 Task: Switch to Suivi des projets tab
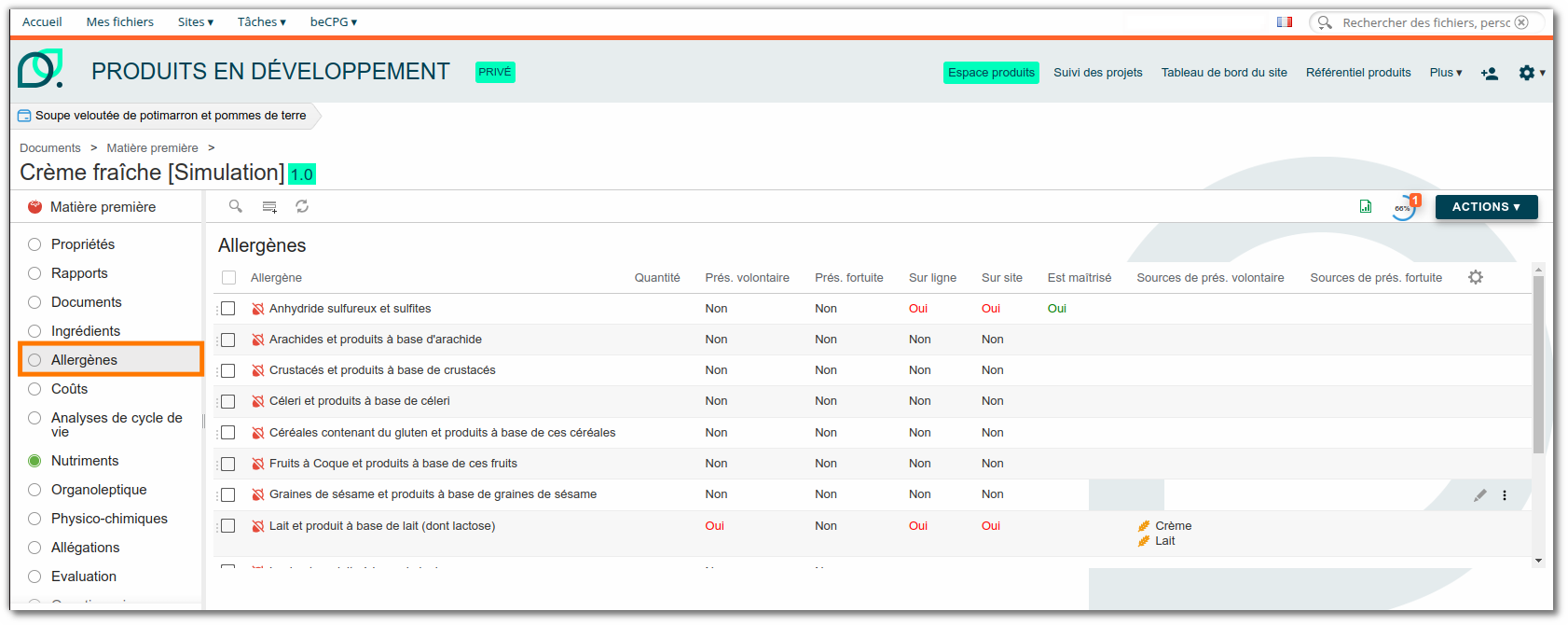1098,72
